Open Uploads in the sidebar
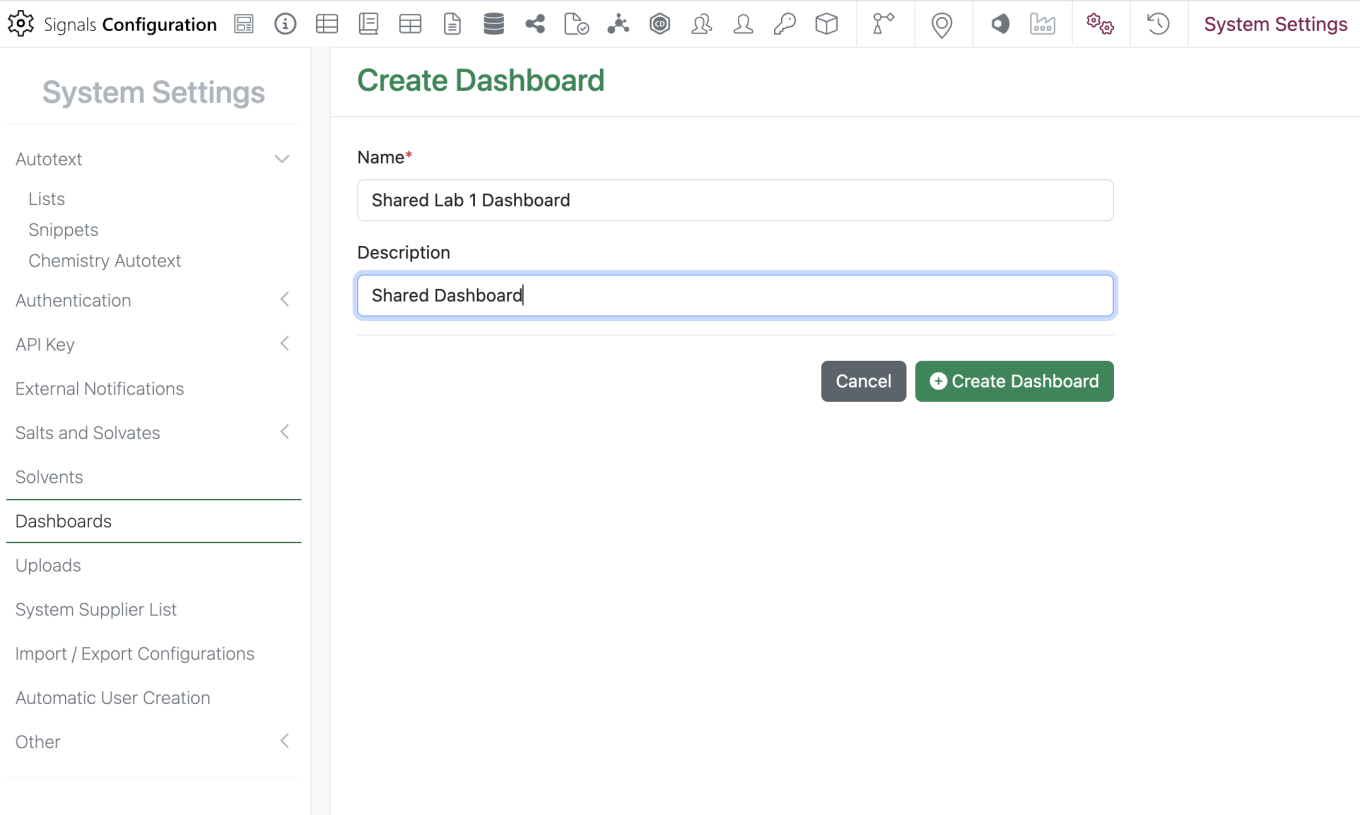The image size is (1360, 815). (48, 565)
